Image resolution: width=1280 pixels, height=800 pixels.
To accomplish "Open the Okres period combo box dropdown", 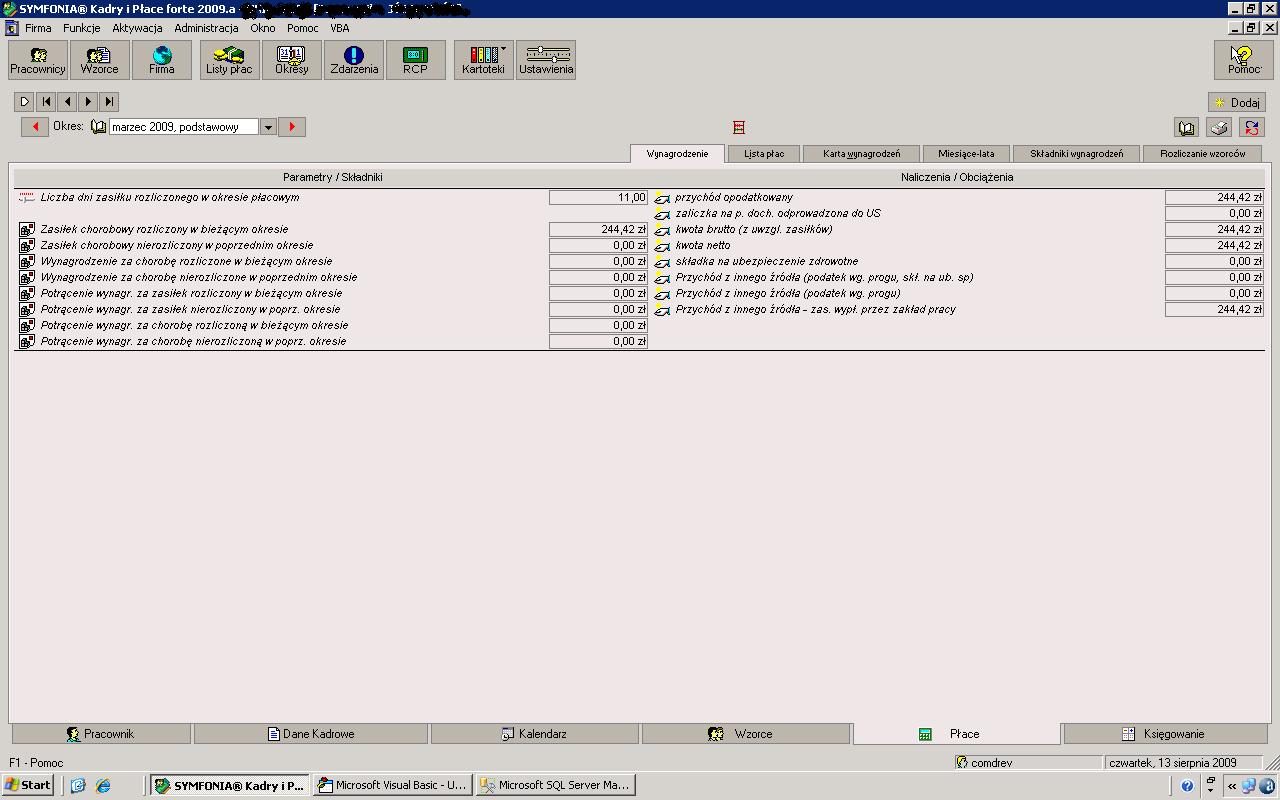I will (x=268, y=127).
